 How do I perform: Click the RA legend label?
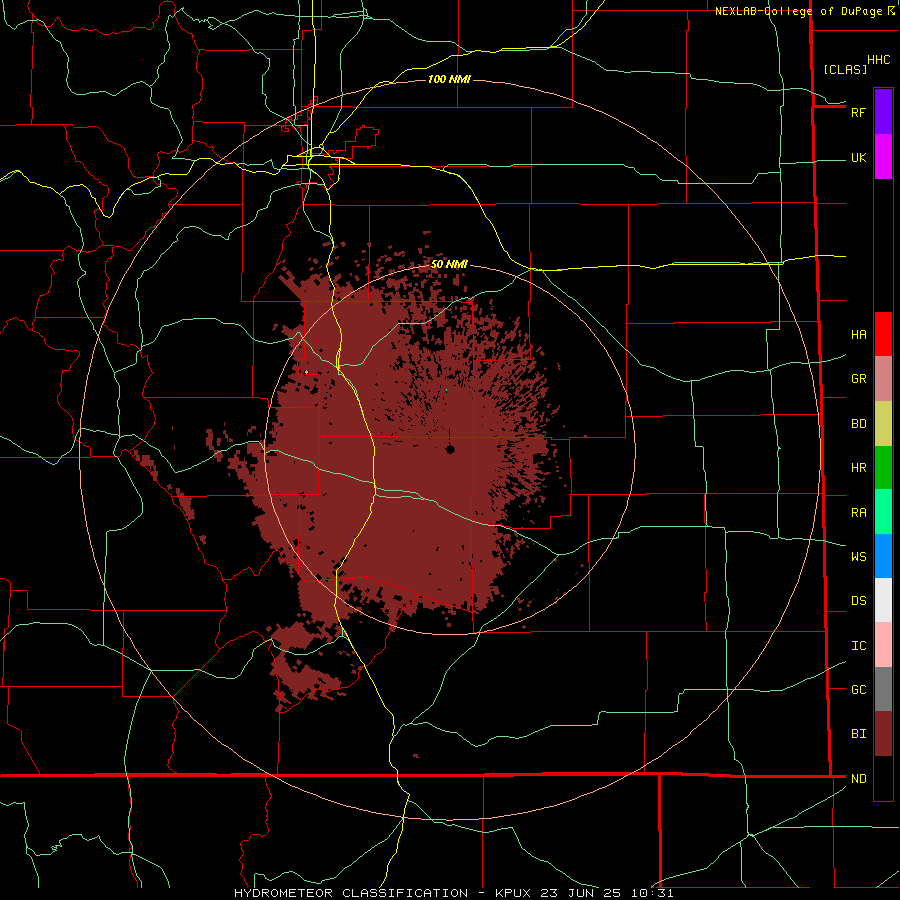pyautogui.click(x=858, y=512)
